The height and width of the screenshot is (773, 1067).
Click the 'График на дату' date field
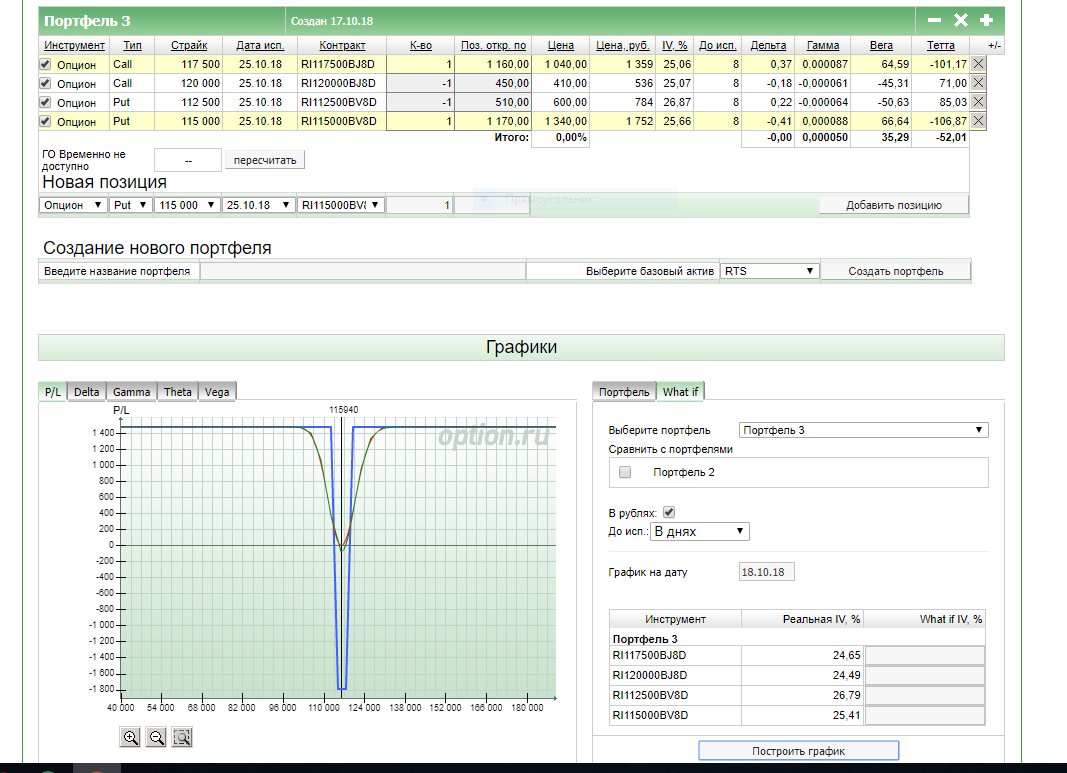point(765,572)
